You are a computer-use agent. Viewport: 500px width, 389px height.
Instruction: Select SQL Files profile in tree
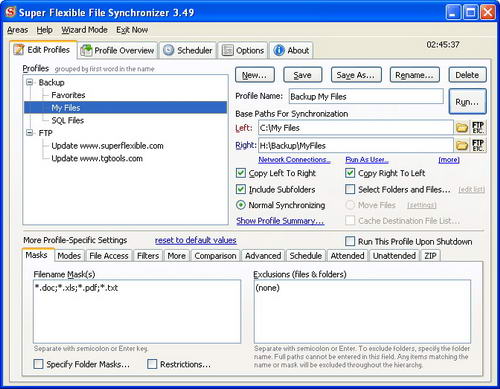[x=67, y=120]
